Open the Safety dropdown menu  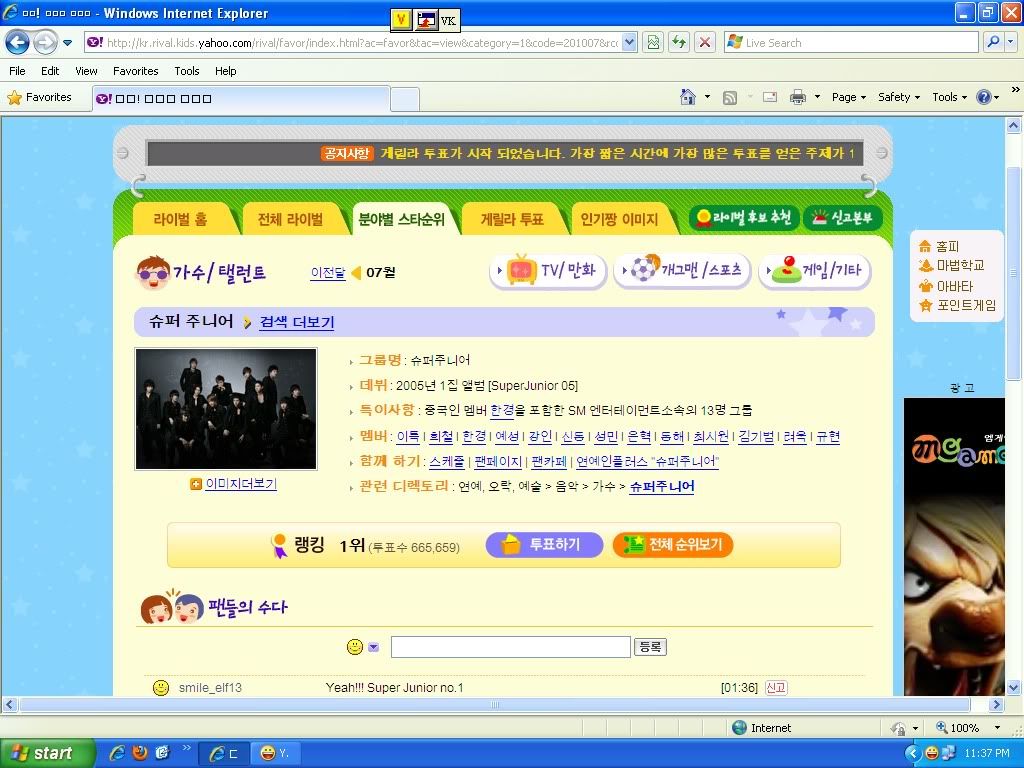[899, 97]
